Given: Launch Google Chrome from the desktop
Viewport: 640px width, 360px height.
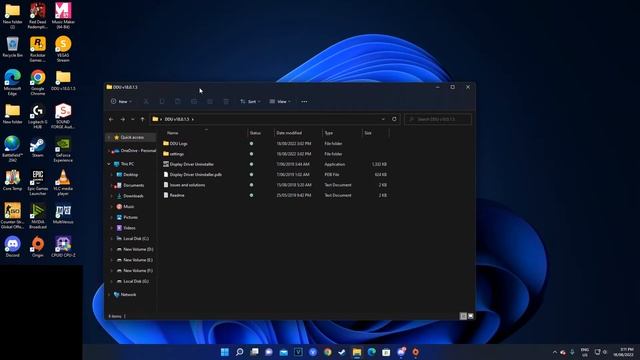Looking at the screenshot, I should pyautogui.click(x=38, y=82).
